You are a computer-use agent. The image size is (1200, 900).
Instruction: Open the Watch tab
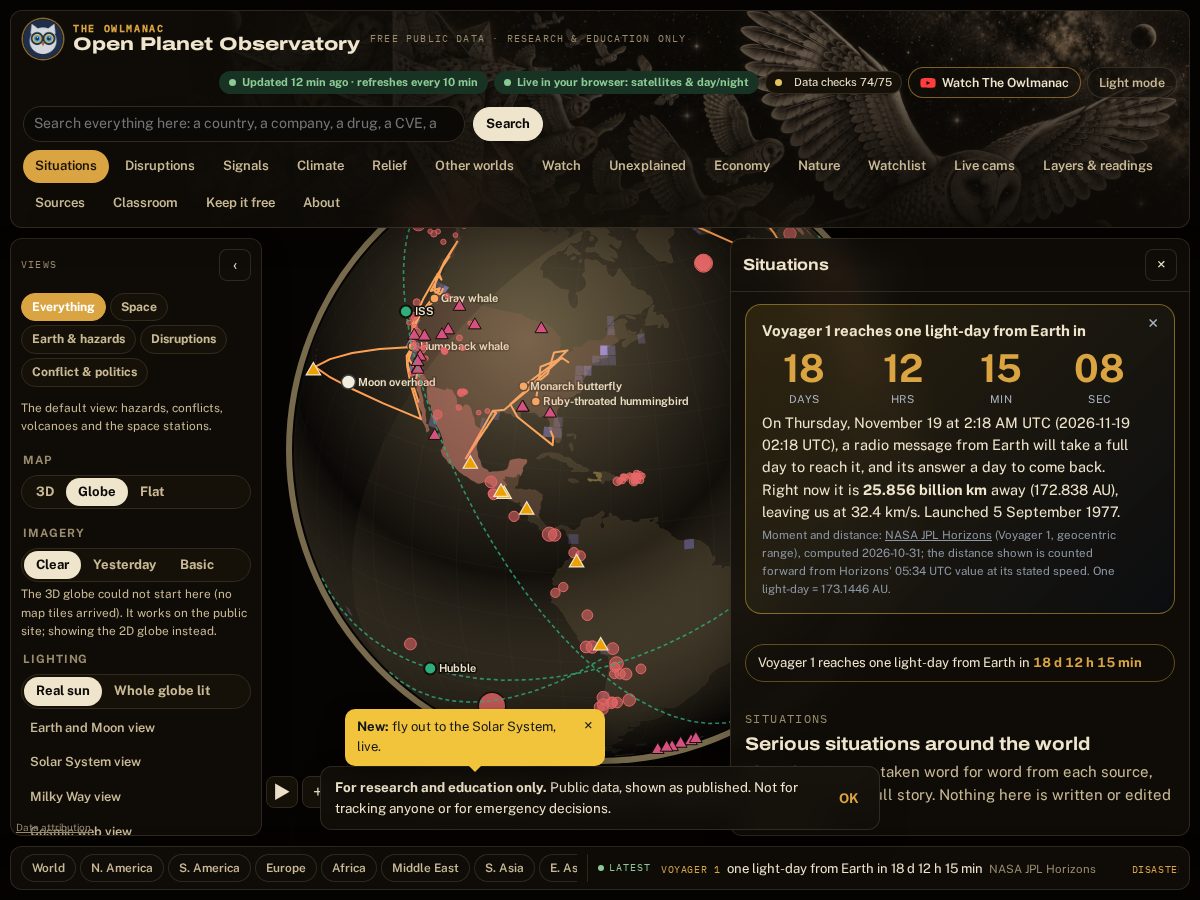(x=561, y=166)
